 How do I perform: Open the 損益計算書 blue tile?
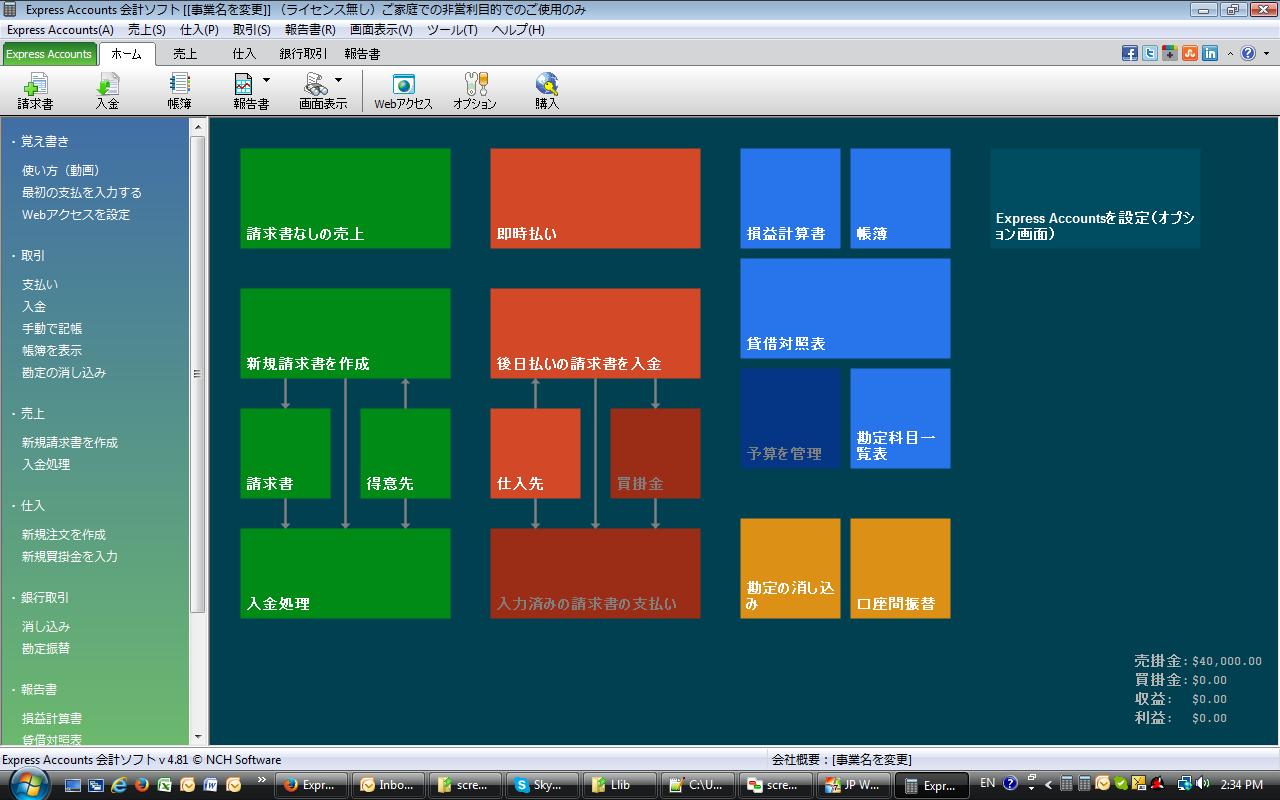[x=790, y=198]
